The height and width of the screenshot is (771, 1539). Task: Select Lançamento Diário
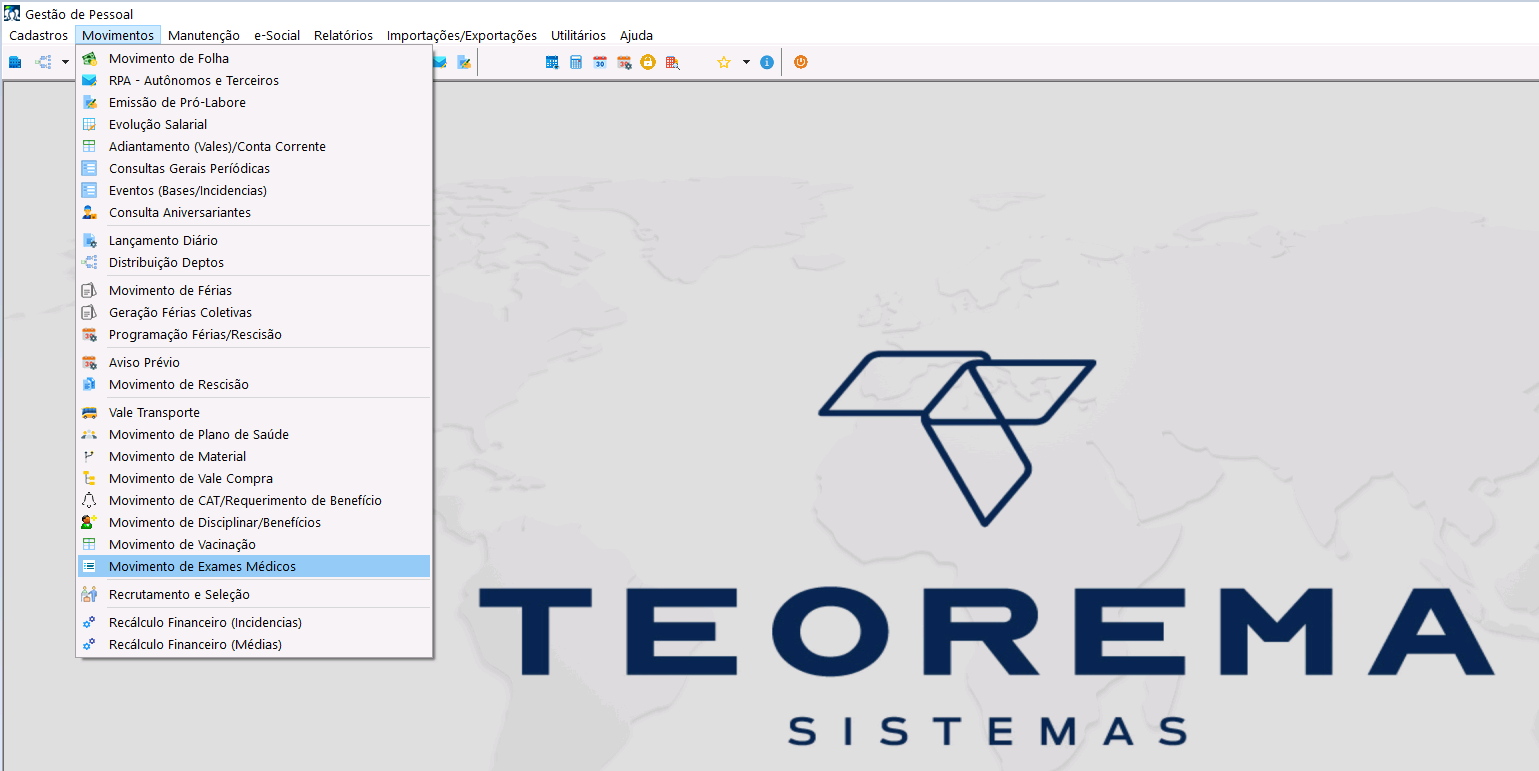click(x=254, y=241)
